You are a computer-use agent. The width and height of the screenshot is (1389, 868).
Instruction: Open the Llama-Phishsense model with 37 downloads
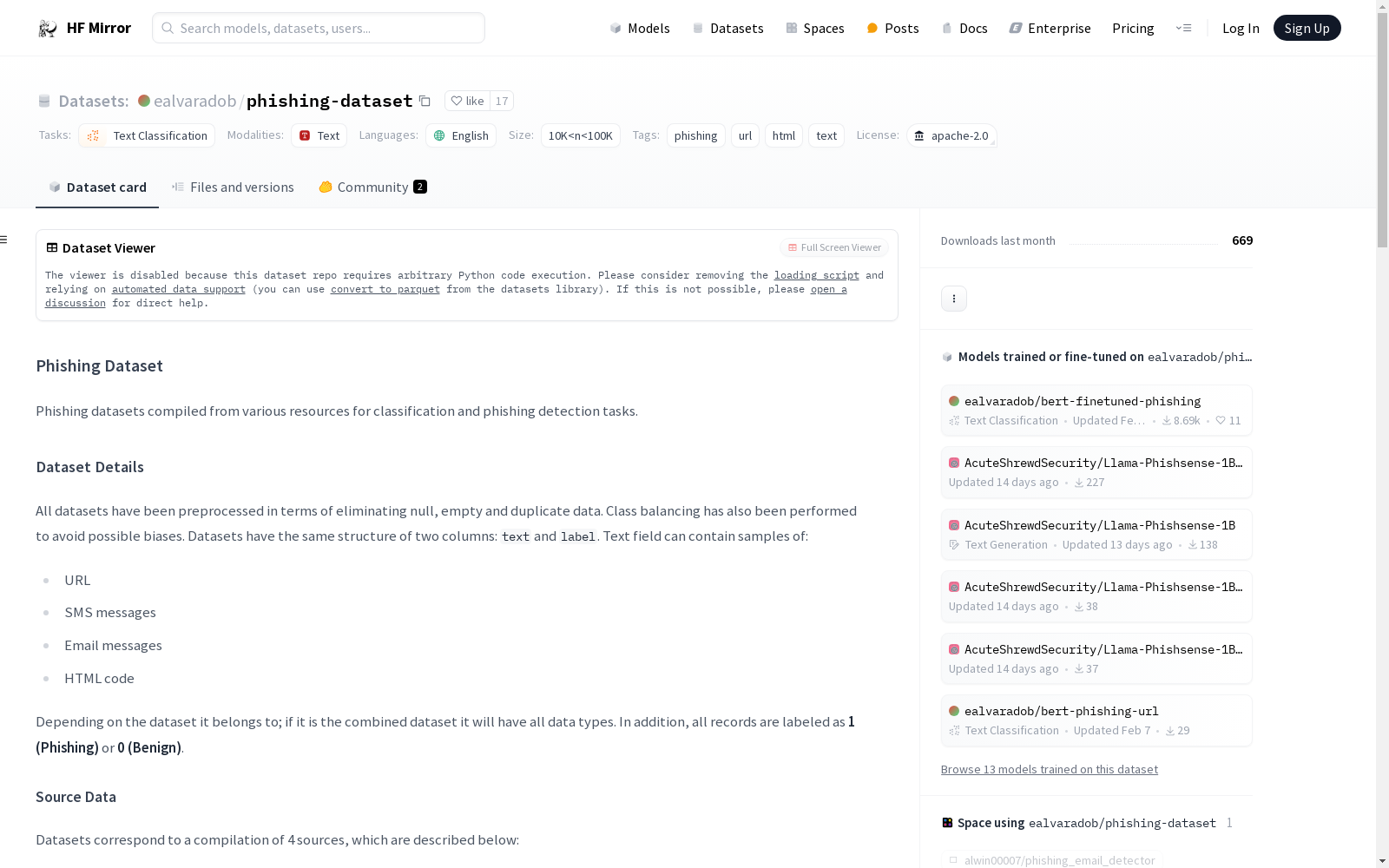pos(1096,659)
